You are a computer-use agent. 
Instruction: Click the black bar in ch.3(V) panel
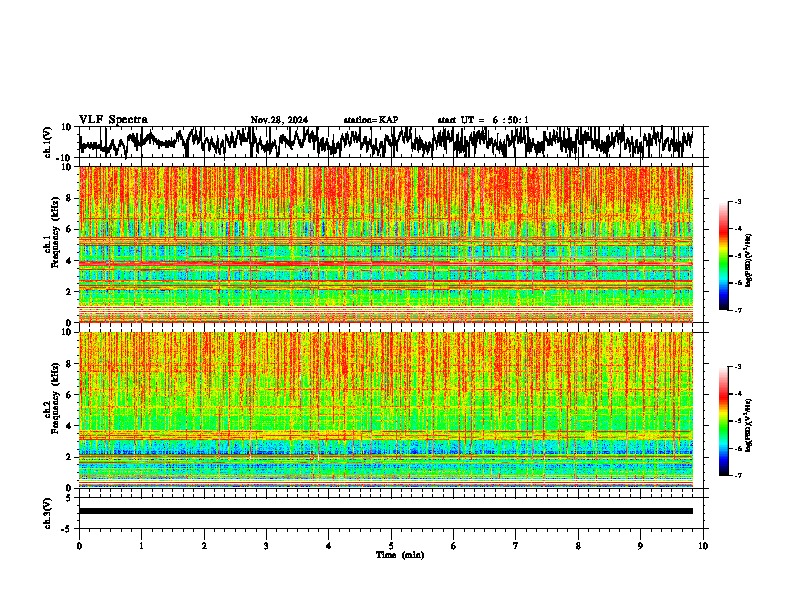pos(386,511)
